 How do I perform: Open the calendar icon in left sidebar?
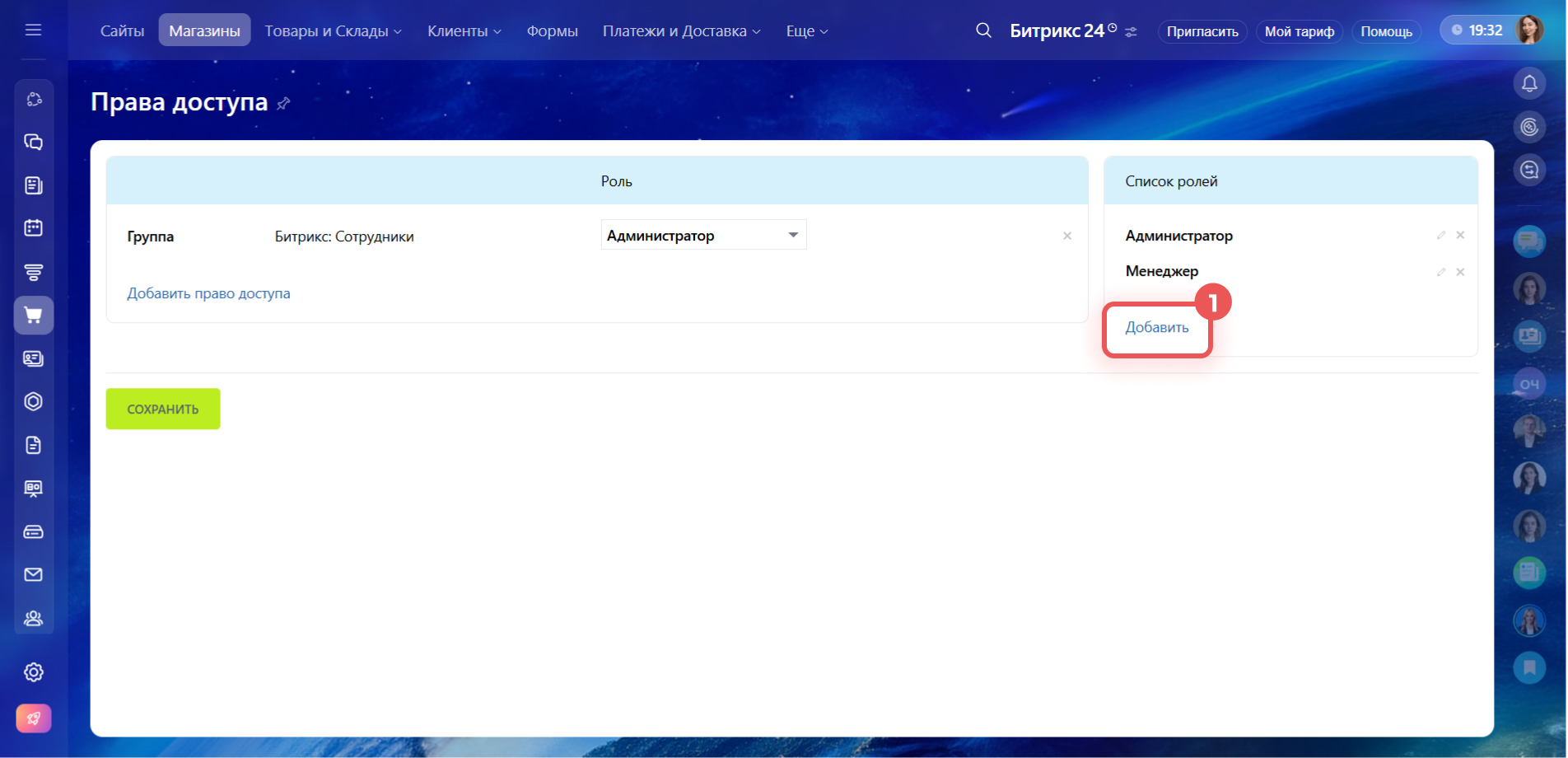pos(33,228)
